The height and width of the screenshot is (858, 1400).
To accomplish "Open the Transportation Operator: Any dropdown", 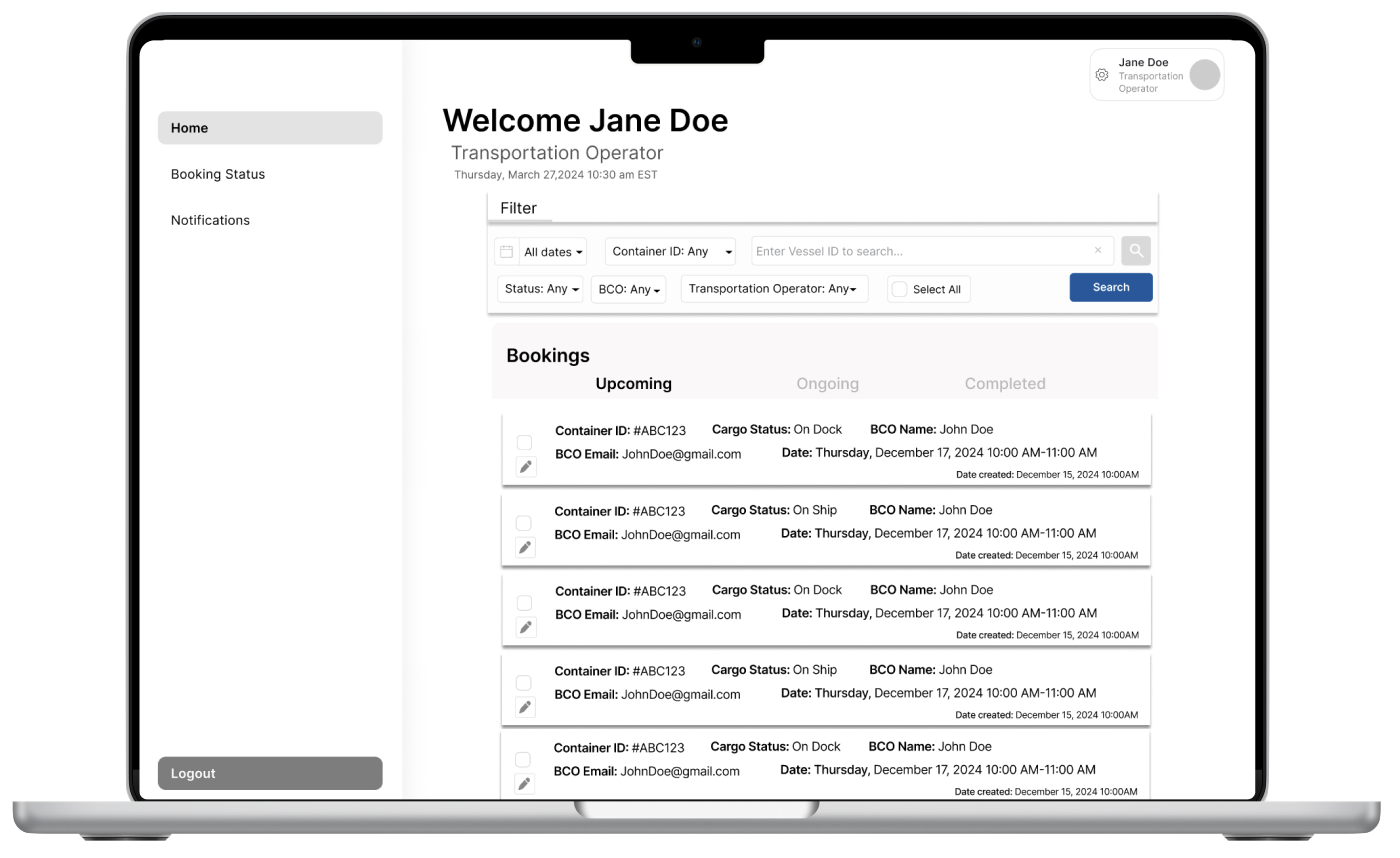I will pyautogui.click(x=773, y=289).
